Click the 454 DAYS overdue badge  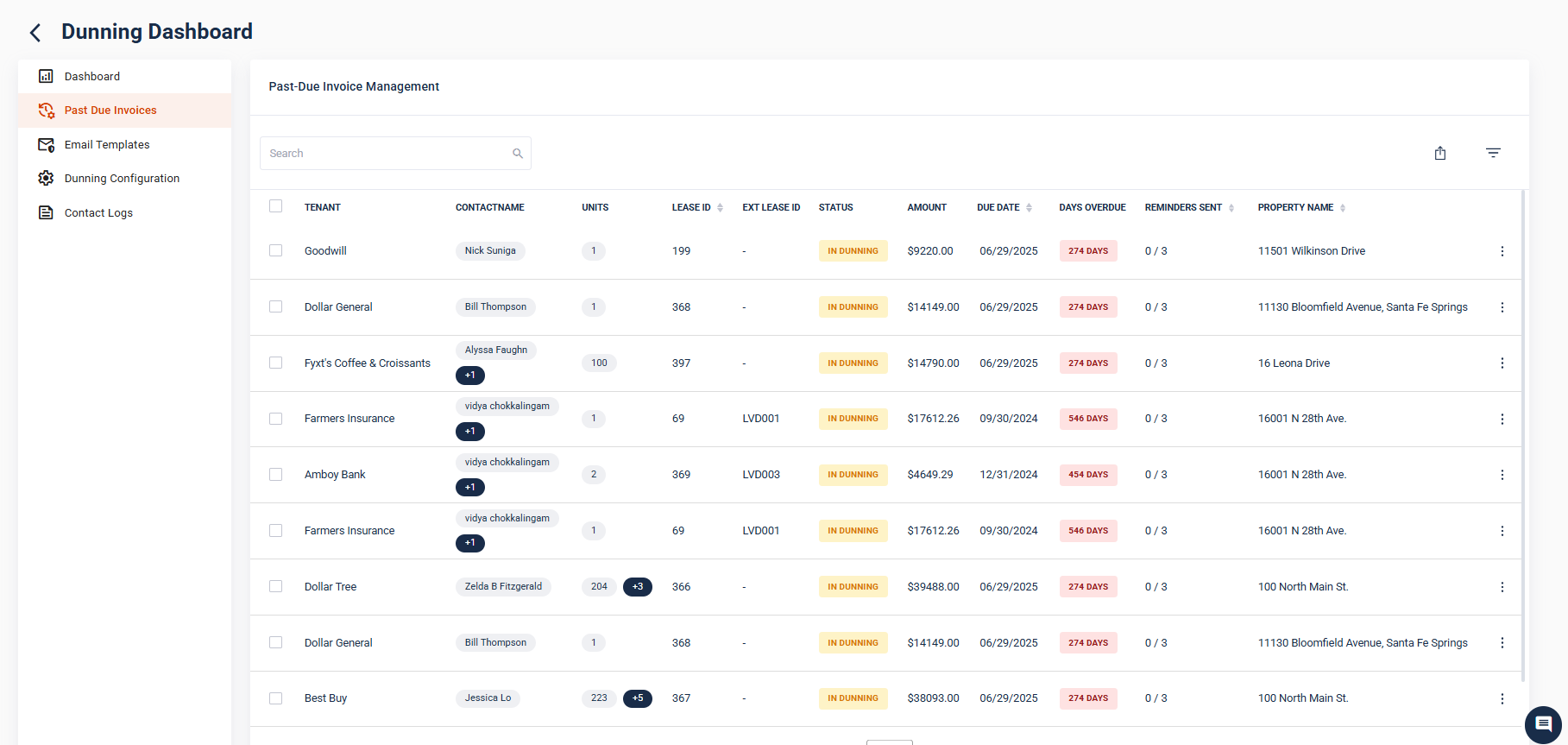pyautogui.click(x=1088, y=475)
